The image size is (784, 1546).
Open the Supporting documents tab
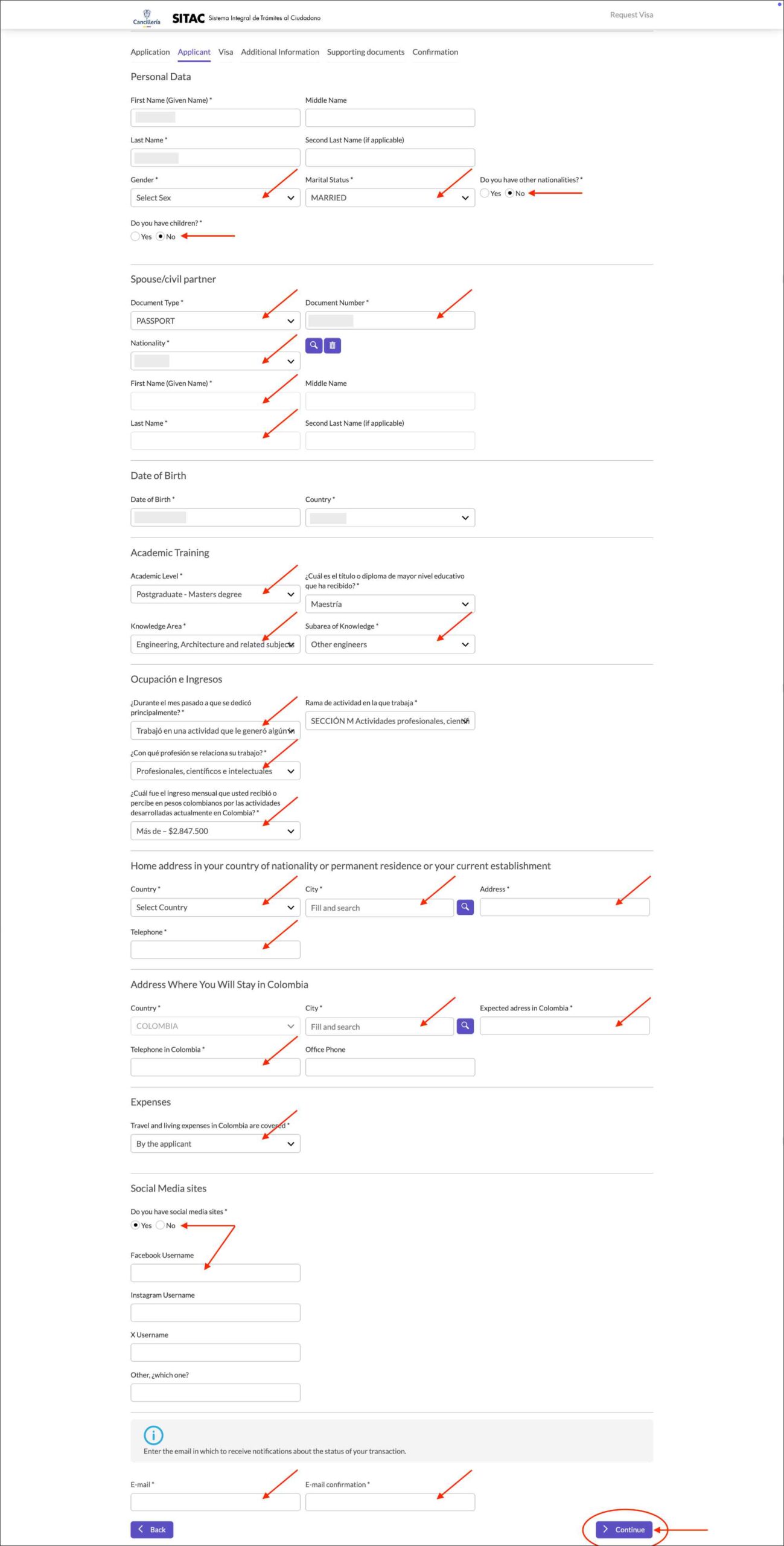[x=365, y=52]
